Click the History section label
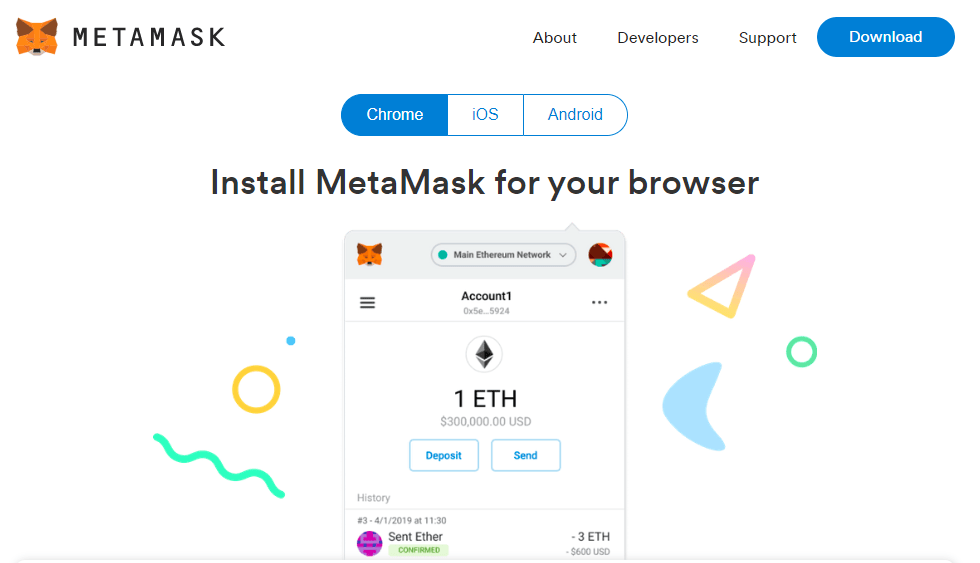 click(374, 498)
